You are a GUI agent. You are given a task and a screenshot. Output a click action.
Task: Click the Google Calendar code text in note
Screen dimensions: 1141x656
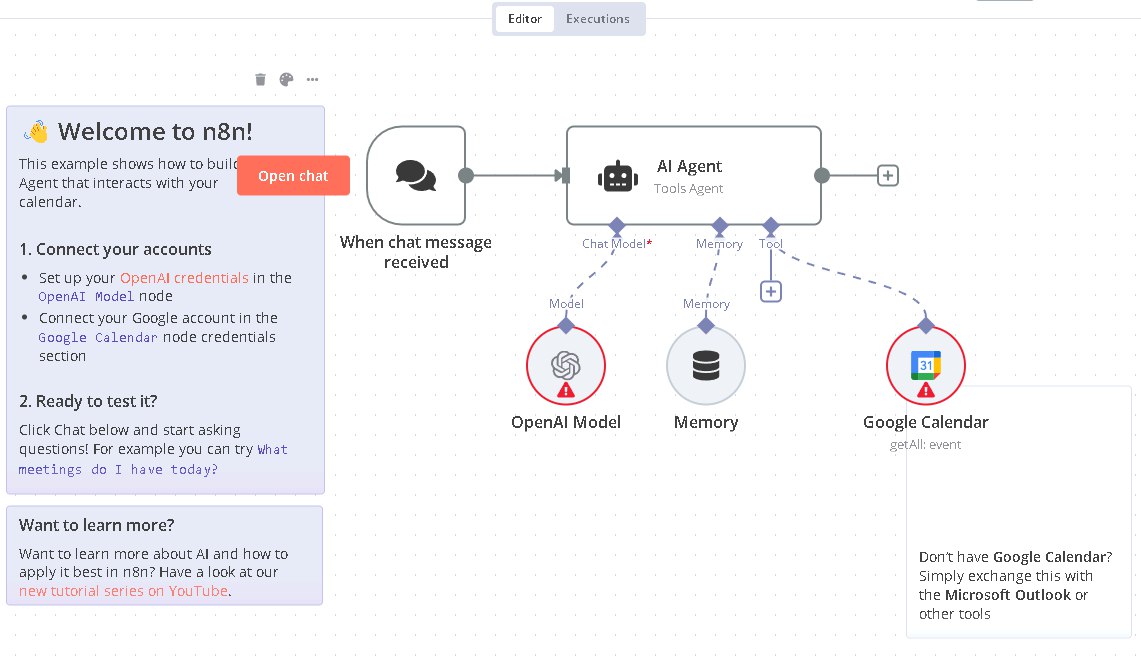point(98,337)
